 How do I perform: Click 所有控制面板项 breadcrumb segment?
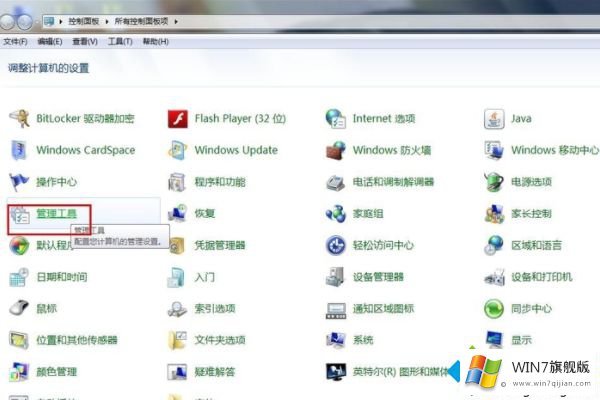(x=141, y=21)
